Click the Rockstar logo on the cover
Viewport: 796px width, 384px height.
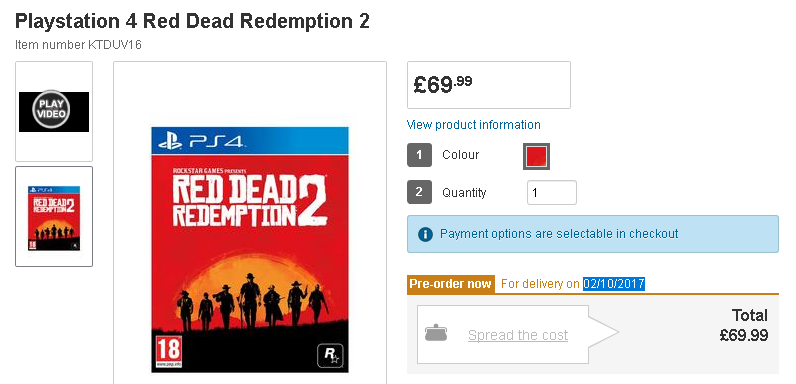click(x=330, y=355)
